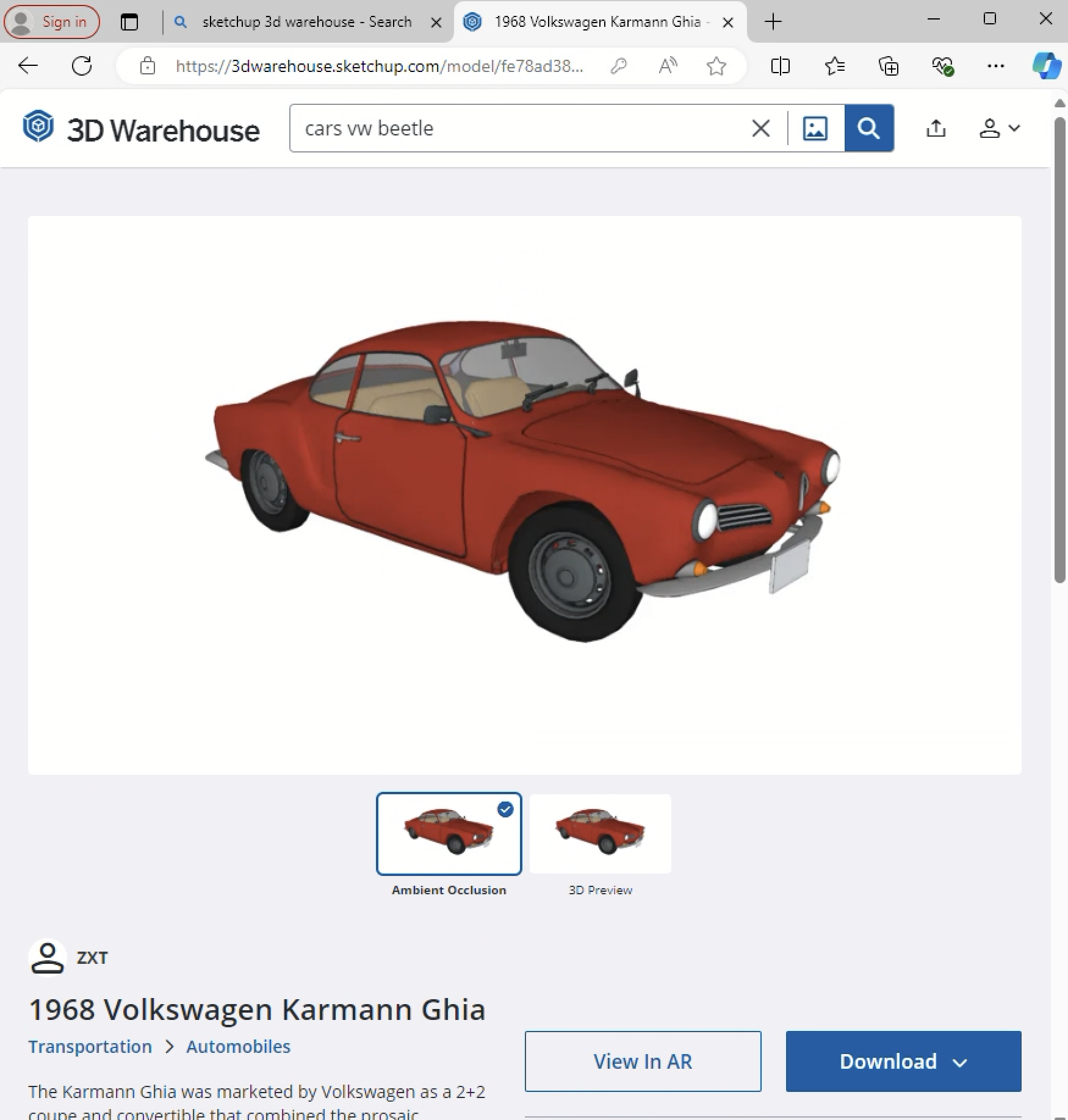Open Browser essentials heart icon
Viewport: 1068px width, 1120px height.
coord(942,65)
